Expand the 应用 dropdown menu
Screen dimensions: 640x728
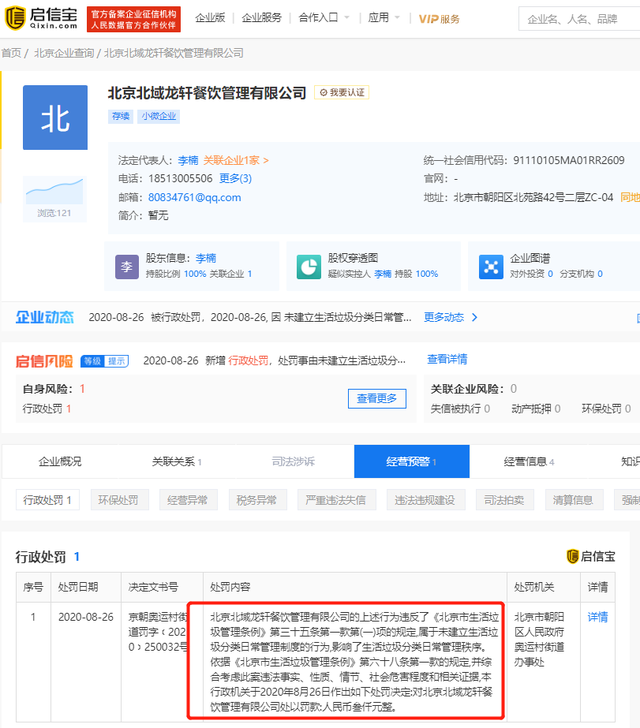(381, 18)
